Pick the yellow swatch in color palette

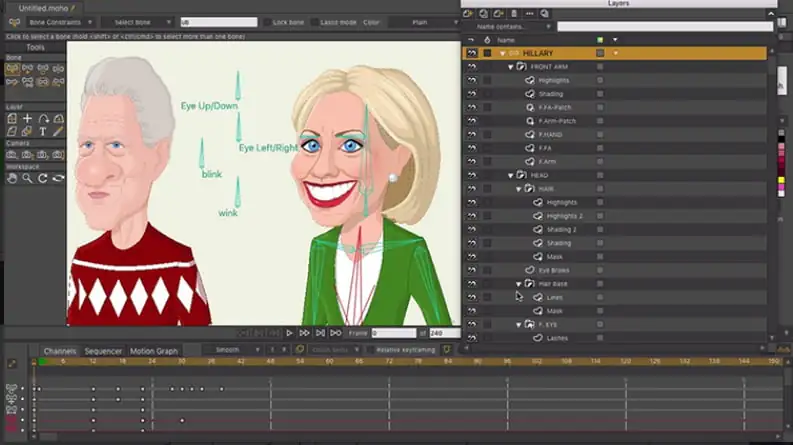pos(782,180)
